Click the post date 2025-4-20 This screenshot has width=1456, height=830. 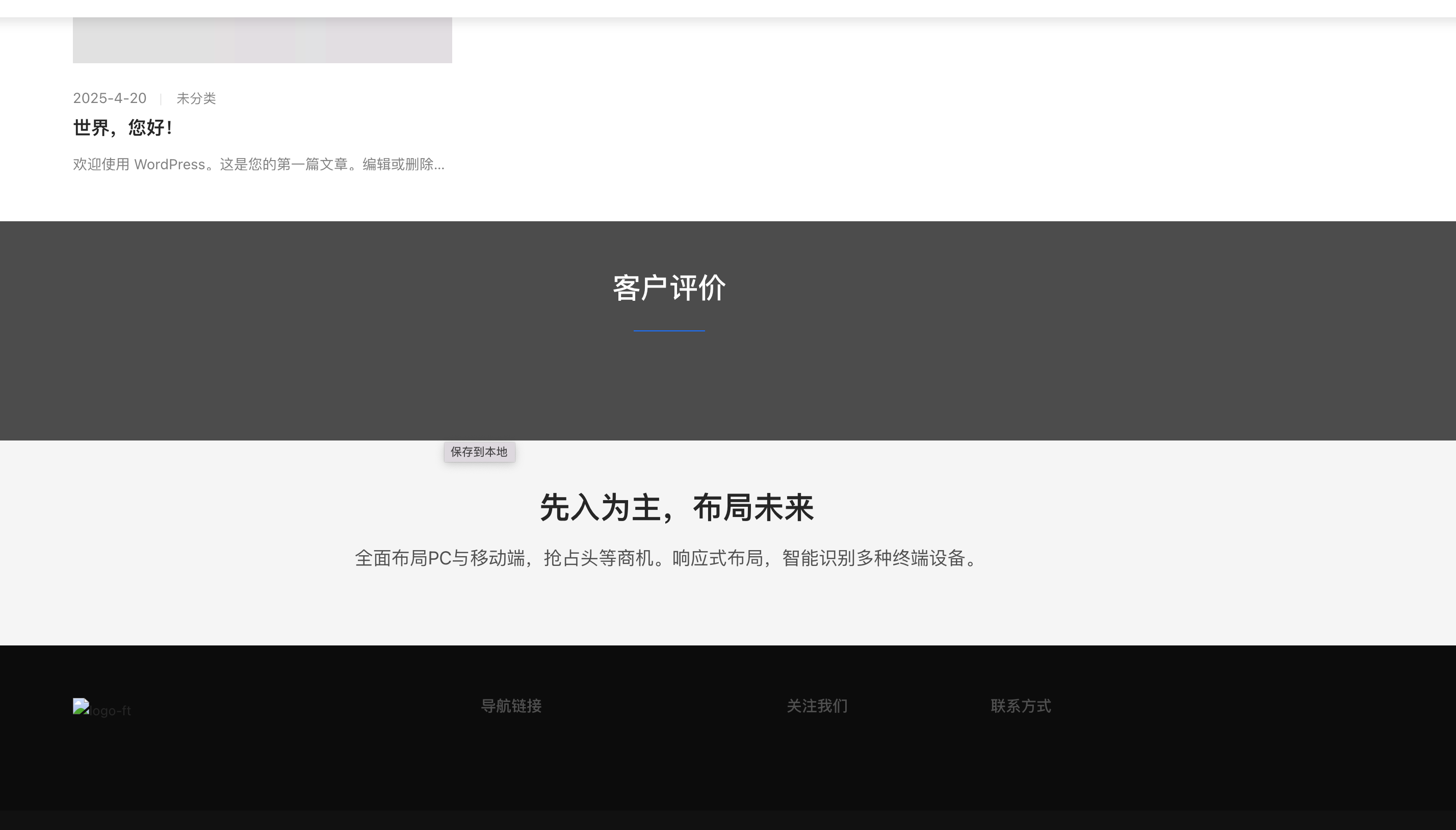[x=110, y=98]
